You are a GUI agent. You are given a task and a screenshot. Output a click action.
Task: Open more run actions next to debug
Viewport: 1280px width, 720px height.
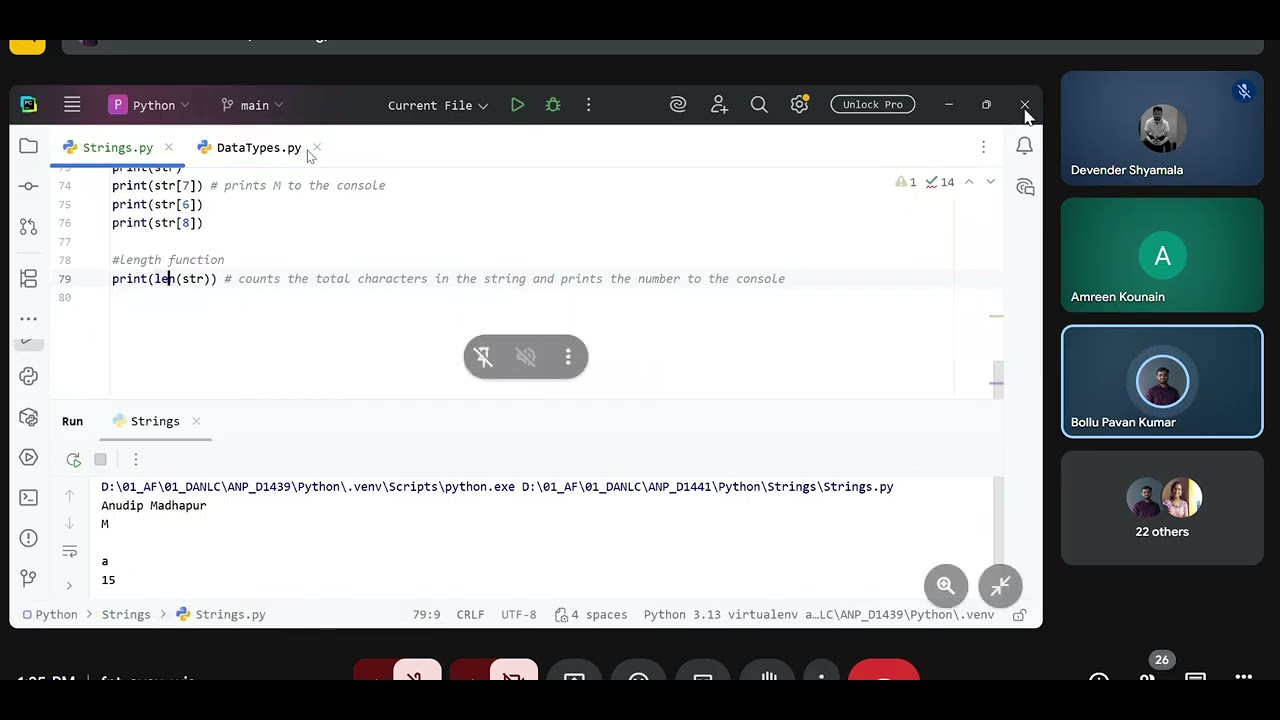(588, 105)
